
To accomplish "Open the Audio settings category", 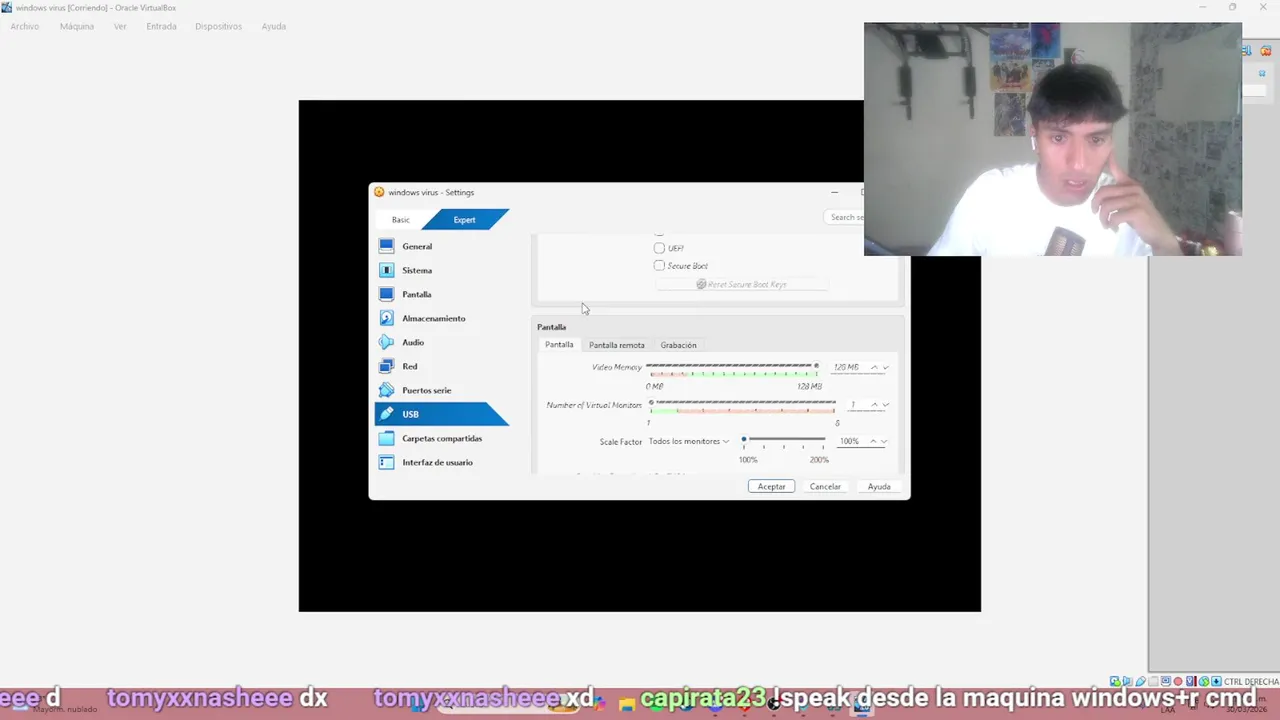I will [441, 342].
